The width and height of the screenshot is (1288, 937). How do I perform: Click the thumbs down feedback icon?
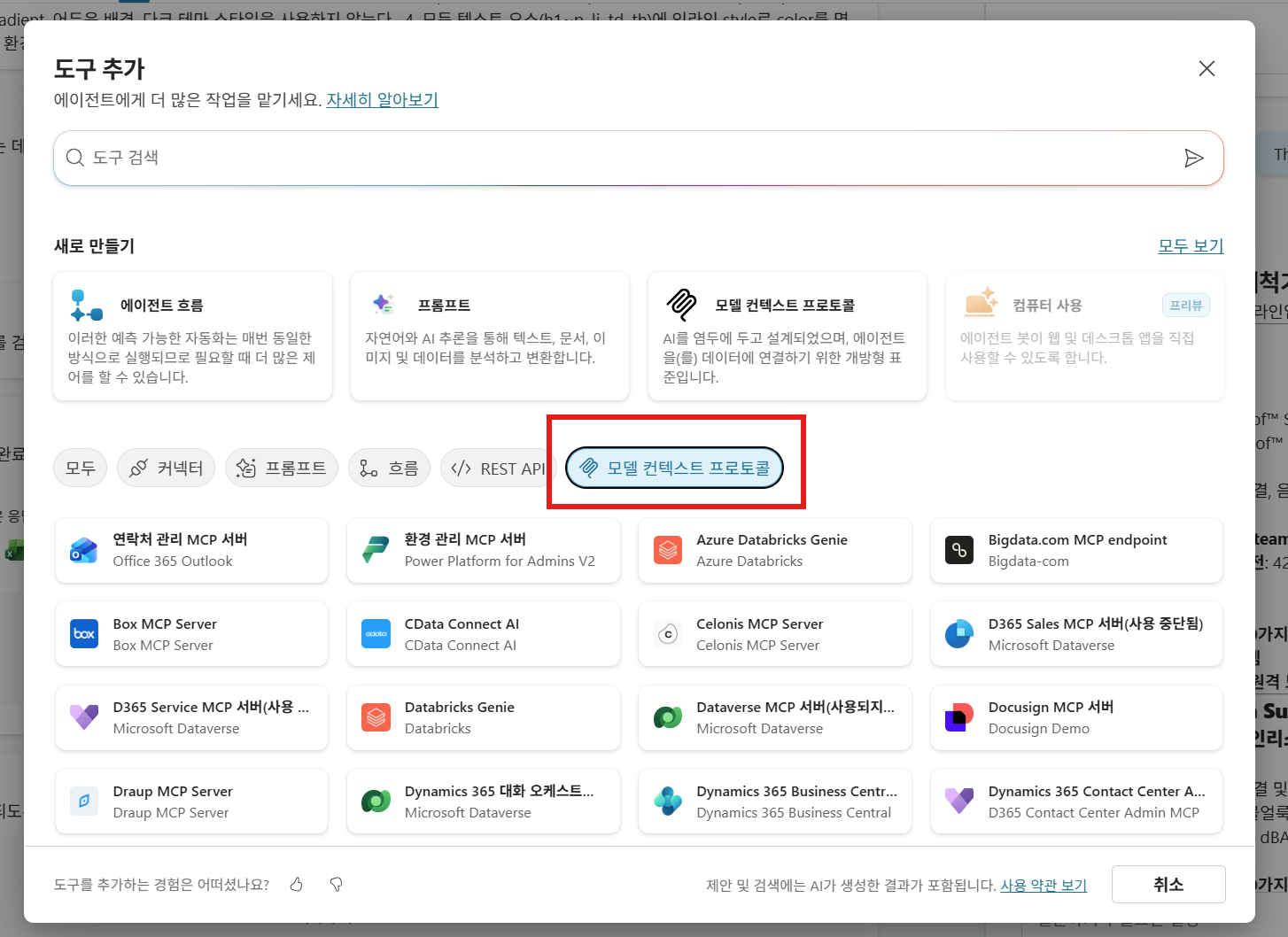coord(336,884)
